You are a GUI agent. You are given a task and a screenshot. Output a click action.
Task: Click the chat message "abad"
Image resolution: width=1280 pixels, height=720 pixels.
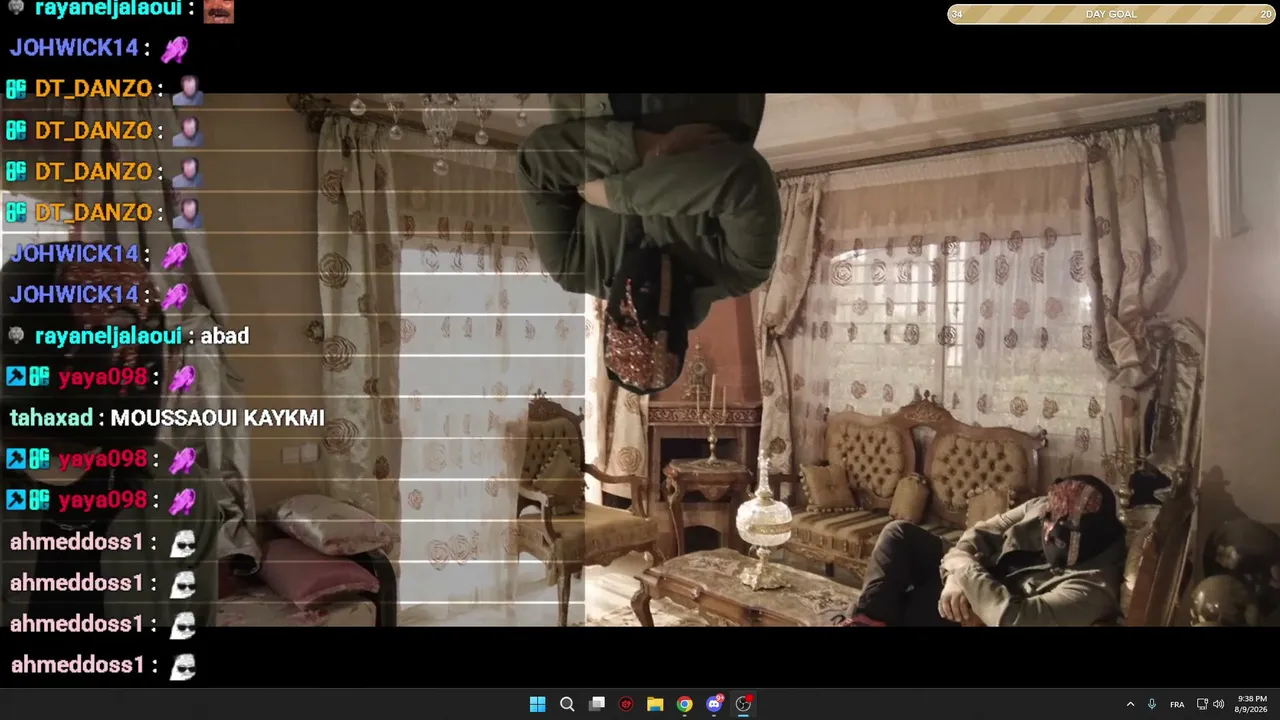click(x=225, y=336)
